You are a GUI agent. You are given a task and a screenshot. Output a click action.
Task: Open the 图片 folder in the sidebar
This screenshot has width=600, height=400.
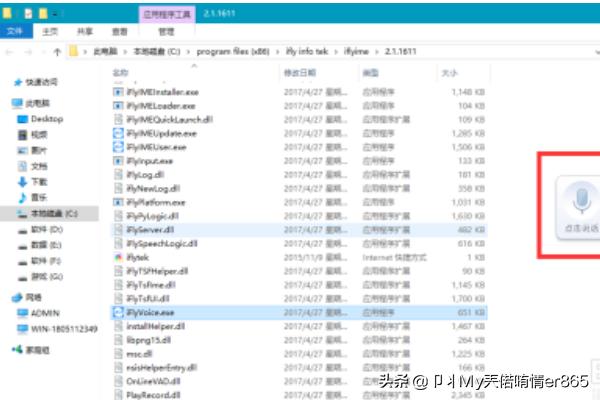(x=39, y=150)
